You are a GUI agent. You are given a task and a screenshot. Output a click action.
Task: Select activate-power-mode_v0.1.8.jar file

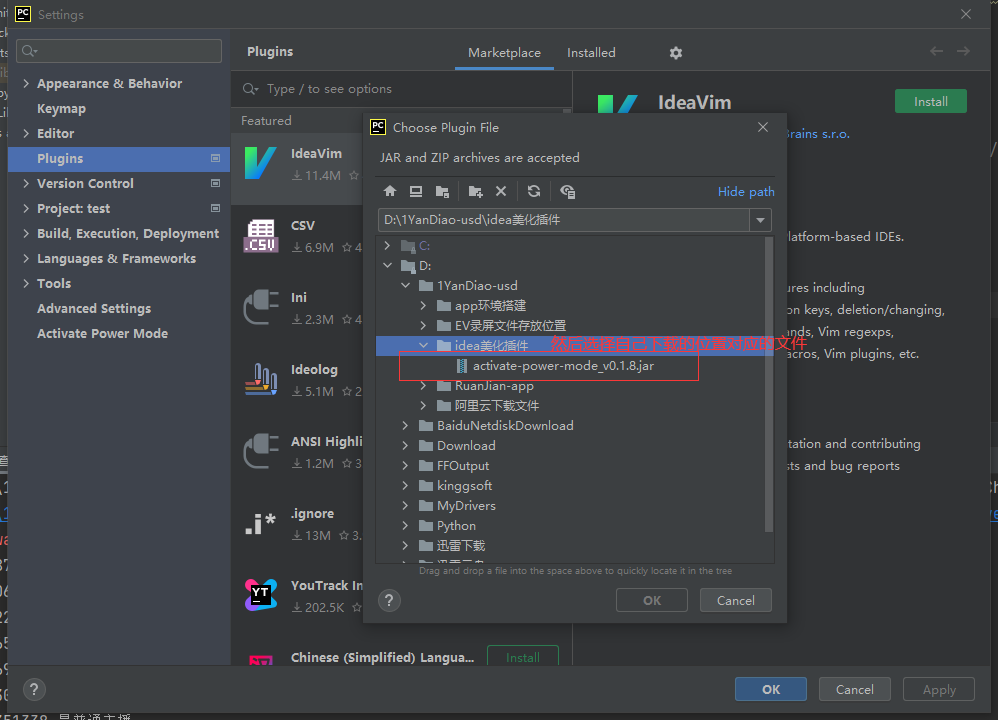563,366
